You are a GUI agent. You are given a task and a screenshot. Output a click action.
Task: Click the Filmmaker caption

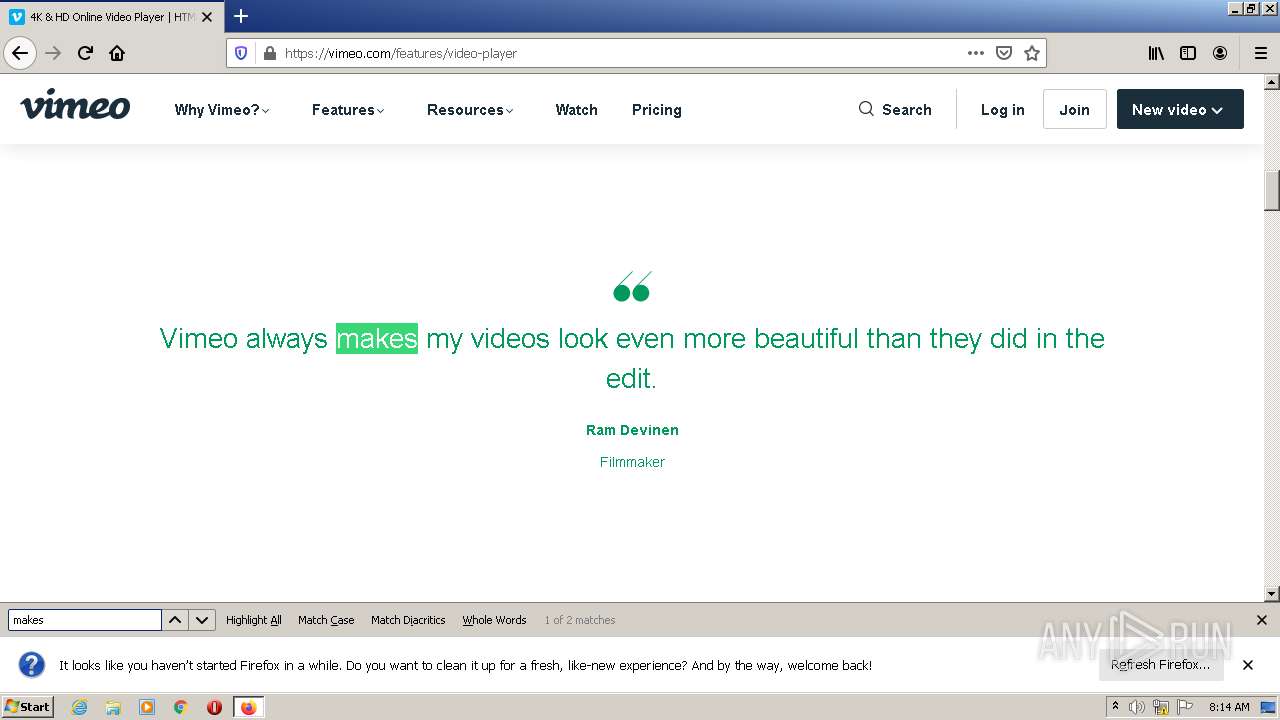pyautogui.click(x=632, y=462)
